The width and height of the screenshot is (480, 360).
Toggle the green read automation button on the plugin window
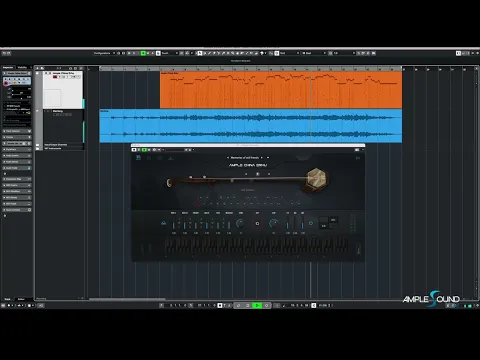(x=144, y=150)
